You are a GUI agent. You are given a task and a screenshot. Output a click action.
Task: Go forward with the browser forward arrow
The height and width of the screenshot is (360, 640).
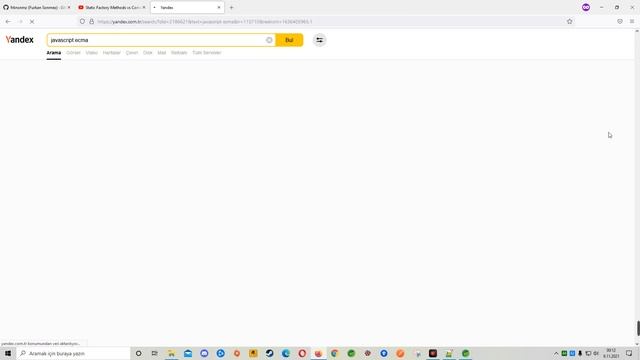(x=20, y=22)
